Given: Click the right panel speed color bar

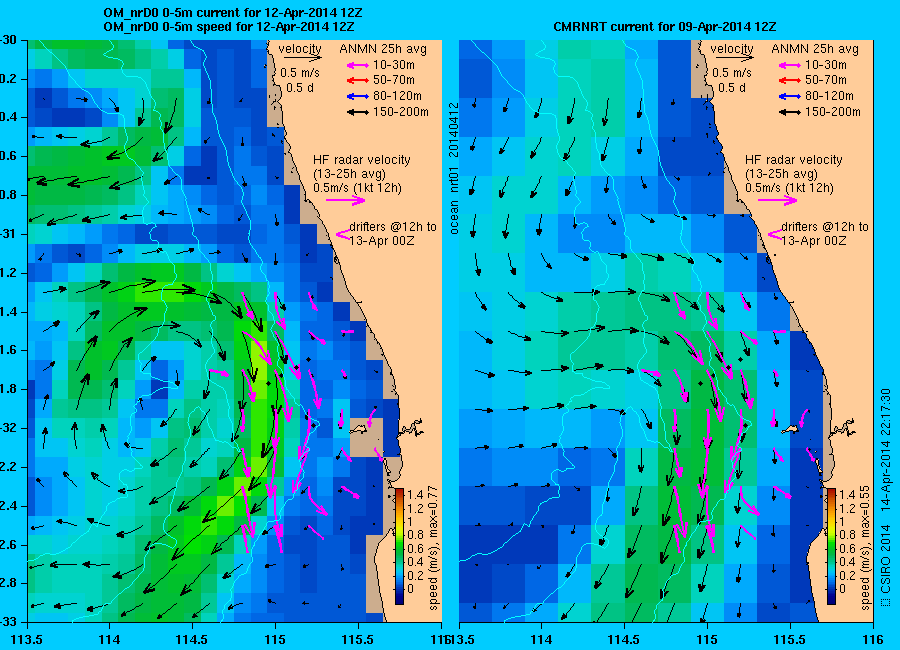Looking at the screenshot, I should (831, 546).
